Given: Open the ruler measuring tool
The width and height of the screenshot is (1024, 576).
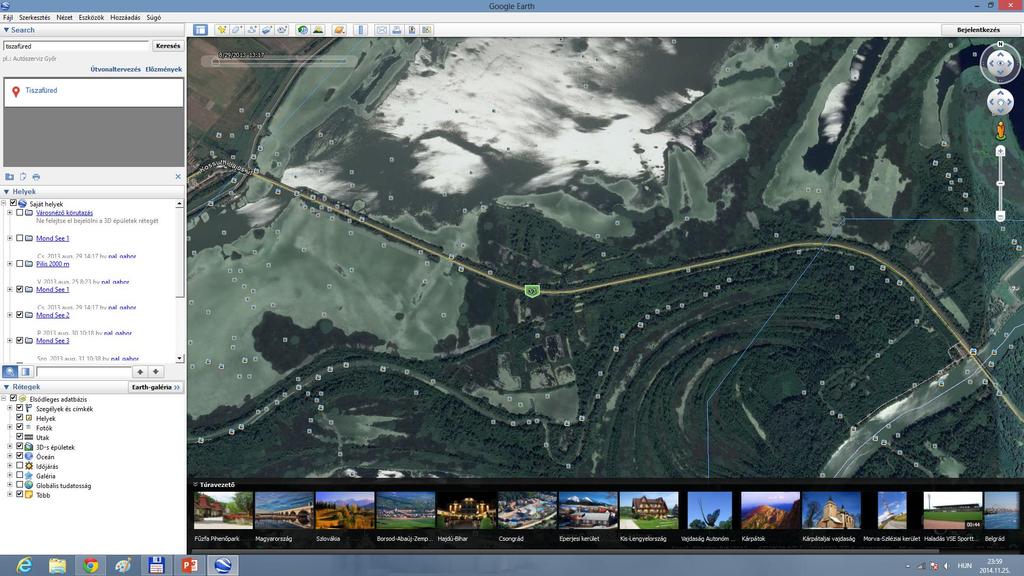Looking at the screenshot, I should point(360,30).
